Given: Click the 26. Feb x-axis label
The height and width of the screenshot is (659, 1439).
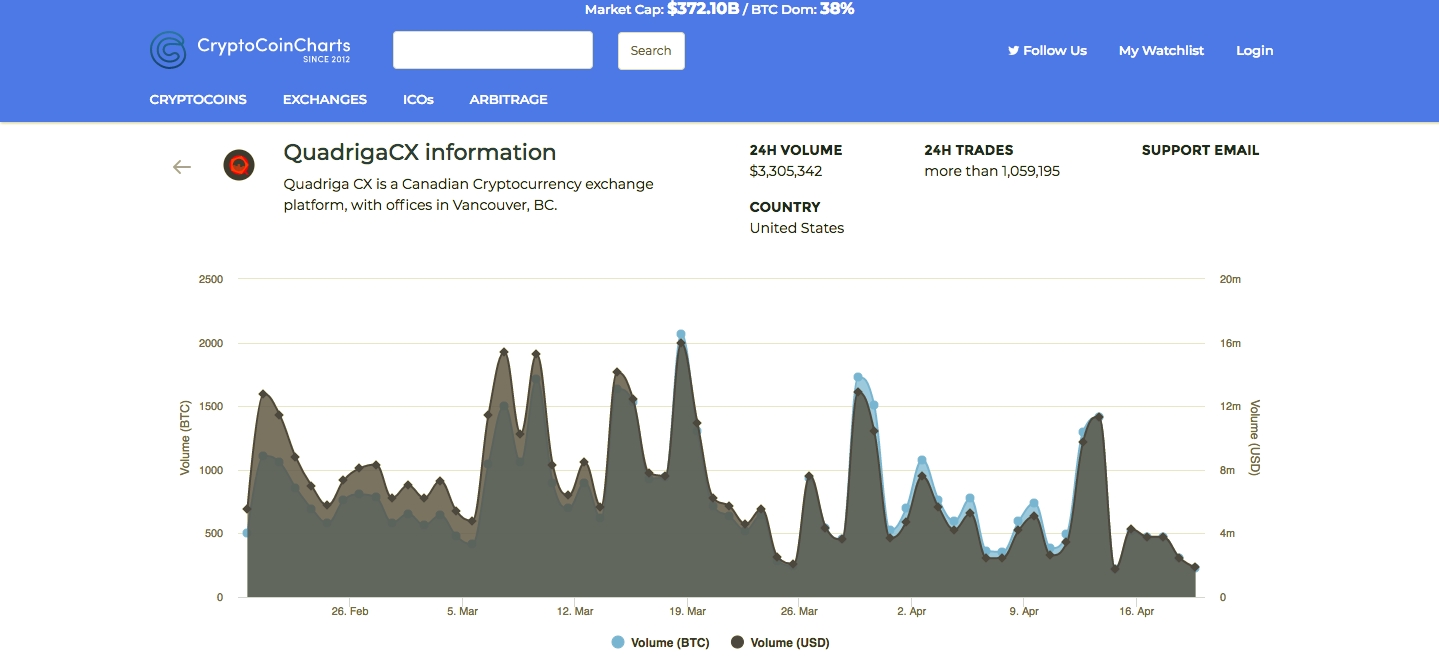Looking at the screenshot, I should pyautogui.click(x=351, y=611).
